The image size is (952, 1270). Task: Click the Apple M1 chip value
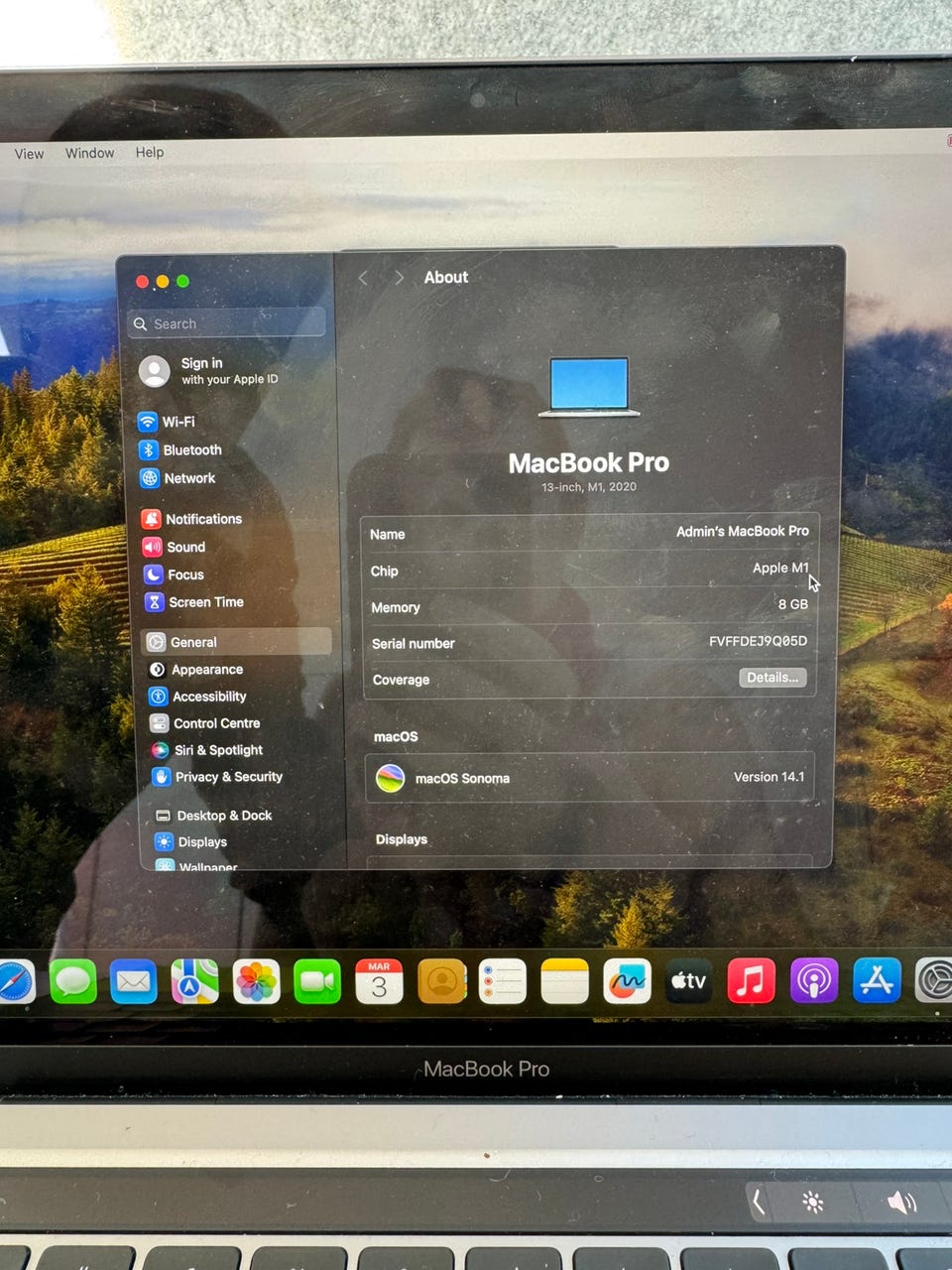780,568
